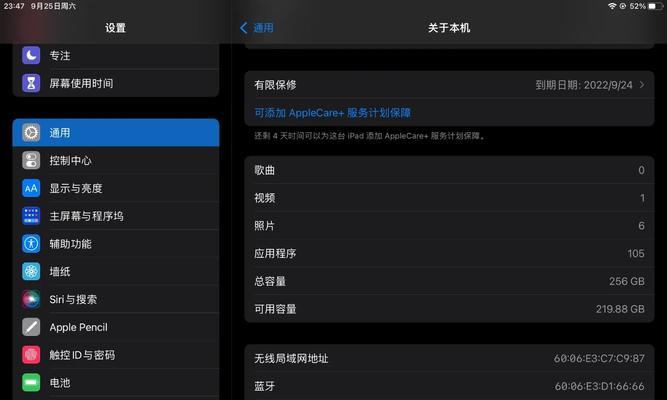The width and height of the screenshot is (667, 400).
Task: Tap the General gear icon
Action: (31, 133)
